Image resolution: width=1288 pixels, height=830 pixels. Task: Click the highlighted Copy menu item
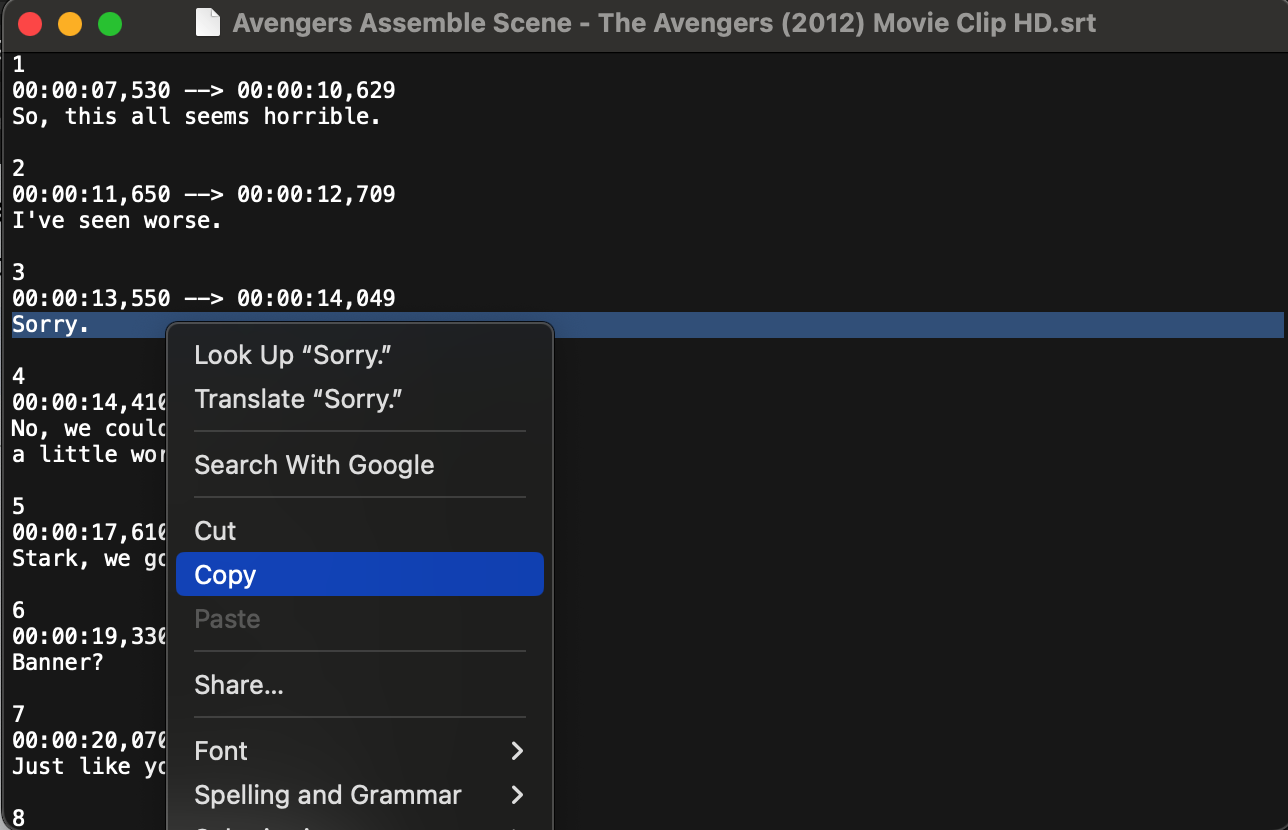225,575
